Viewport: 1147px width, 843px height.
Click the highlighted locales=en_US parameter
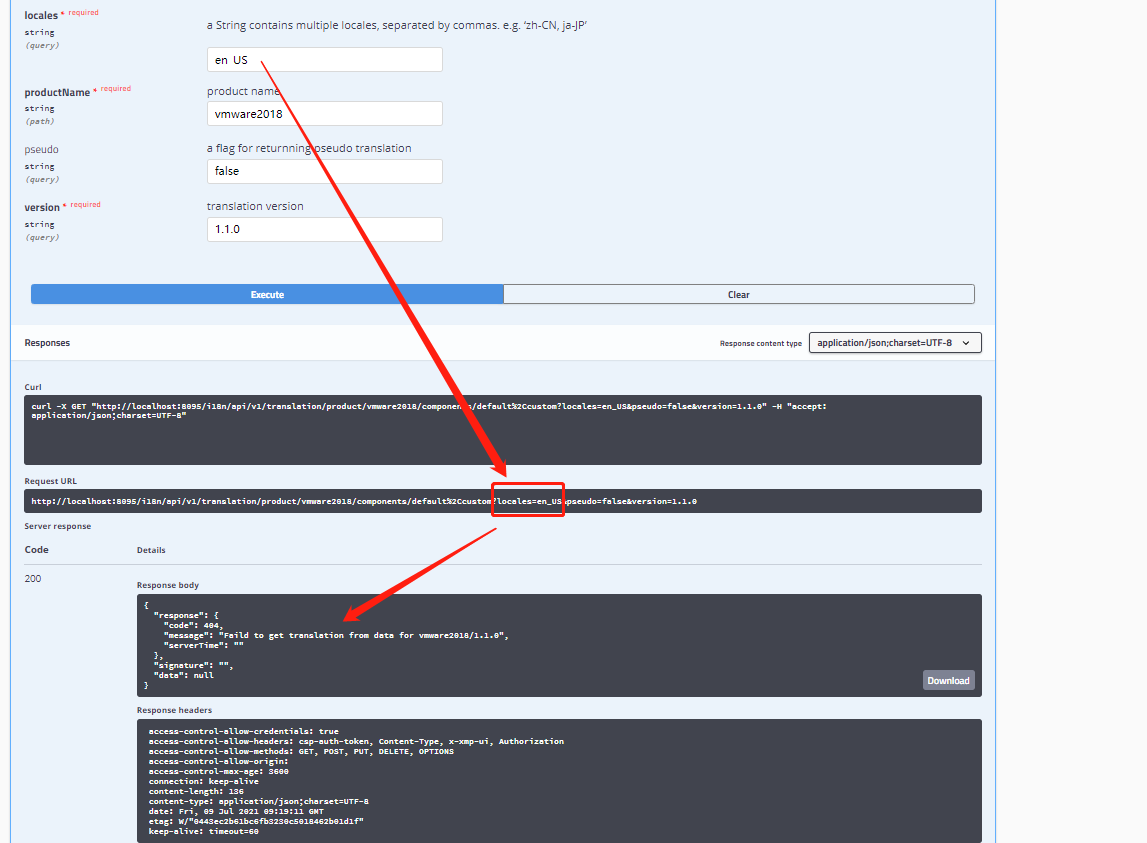[528, 500]
